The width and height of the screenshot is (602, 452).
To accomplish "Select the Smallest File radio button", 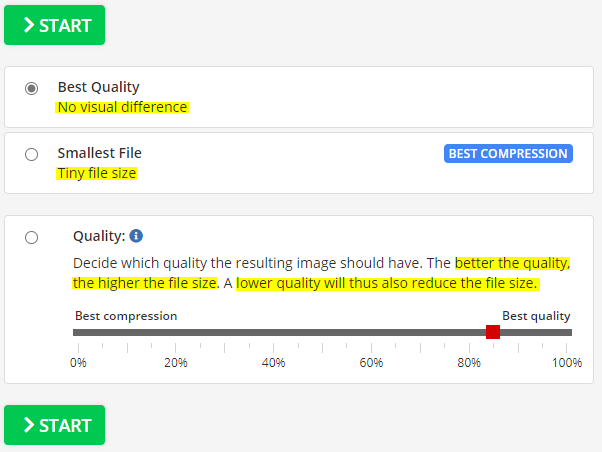I will coord(32,154).
